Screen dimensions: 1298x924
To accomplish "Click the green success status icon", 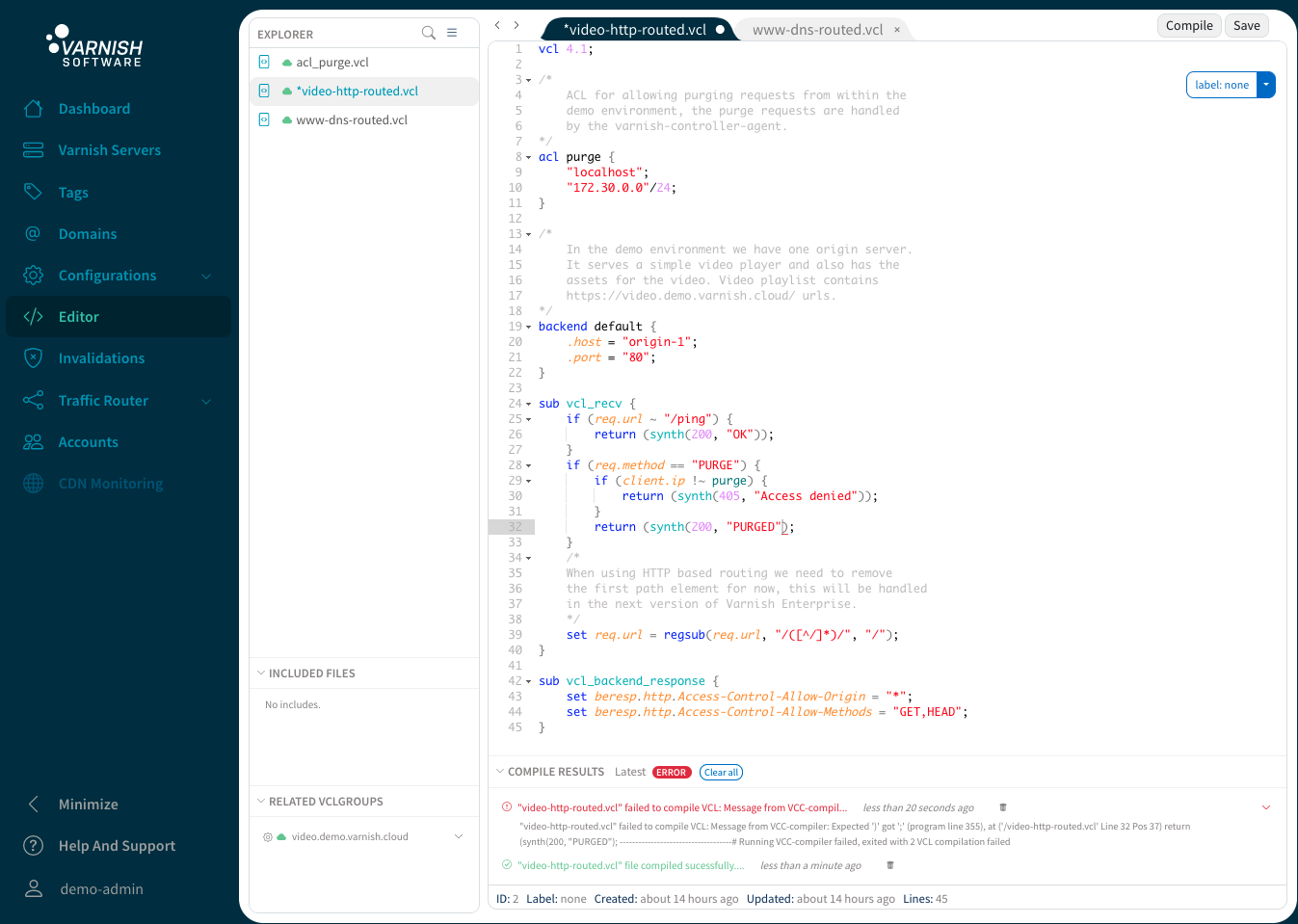I will [507, 865].
